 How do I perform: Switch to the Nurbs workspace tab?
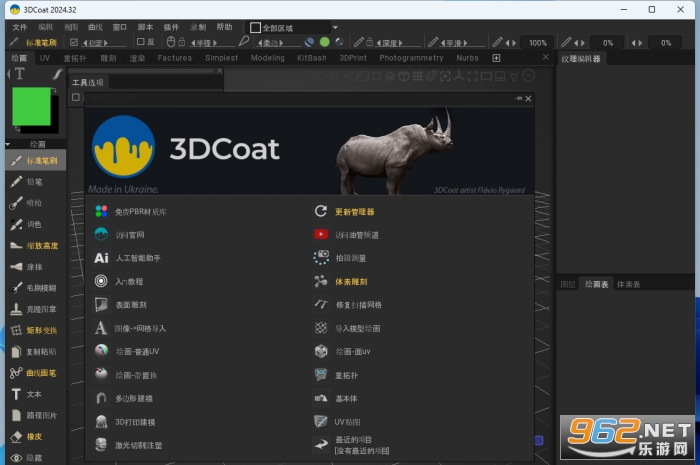467,58
